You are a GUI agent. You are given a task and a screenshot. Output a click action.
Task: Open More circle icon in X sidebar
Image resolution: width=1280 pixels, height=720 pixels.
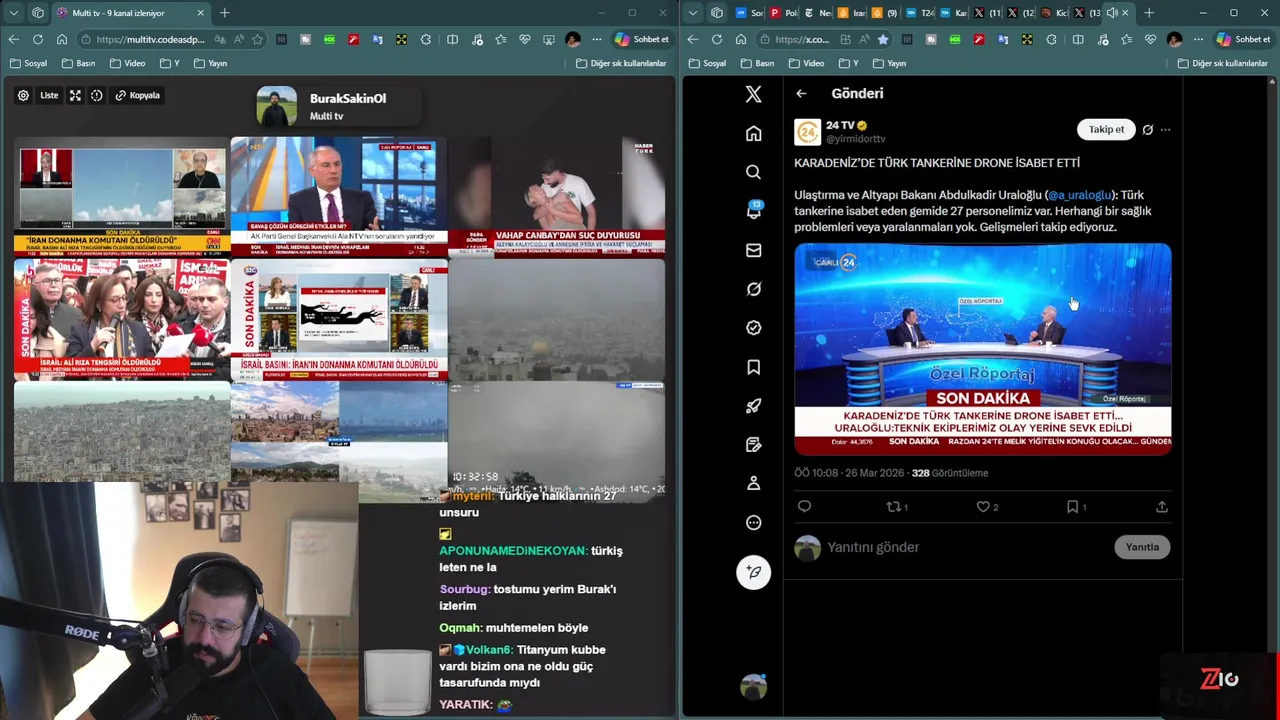coord(753,522)
